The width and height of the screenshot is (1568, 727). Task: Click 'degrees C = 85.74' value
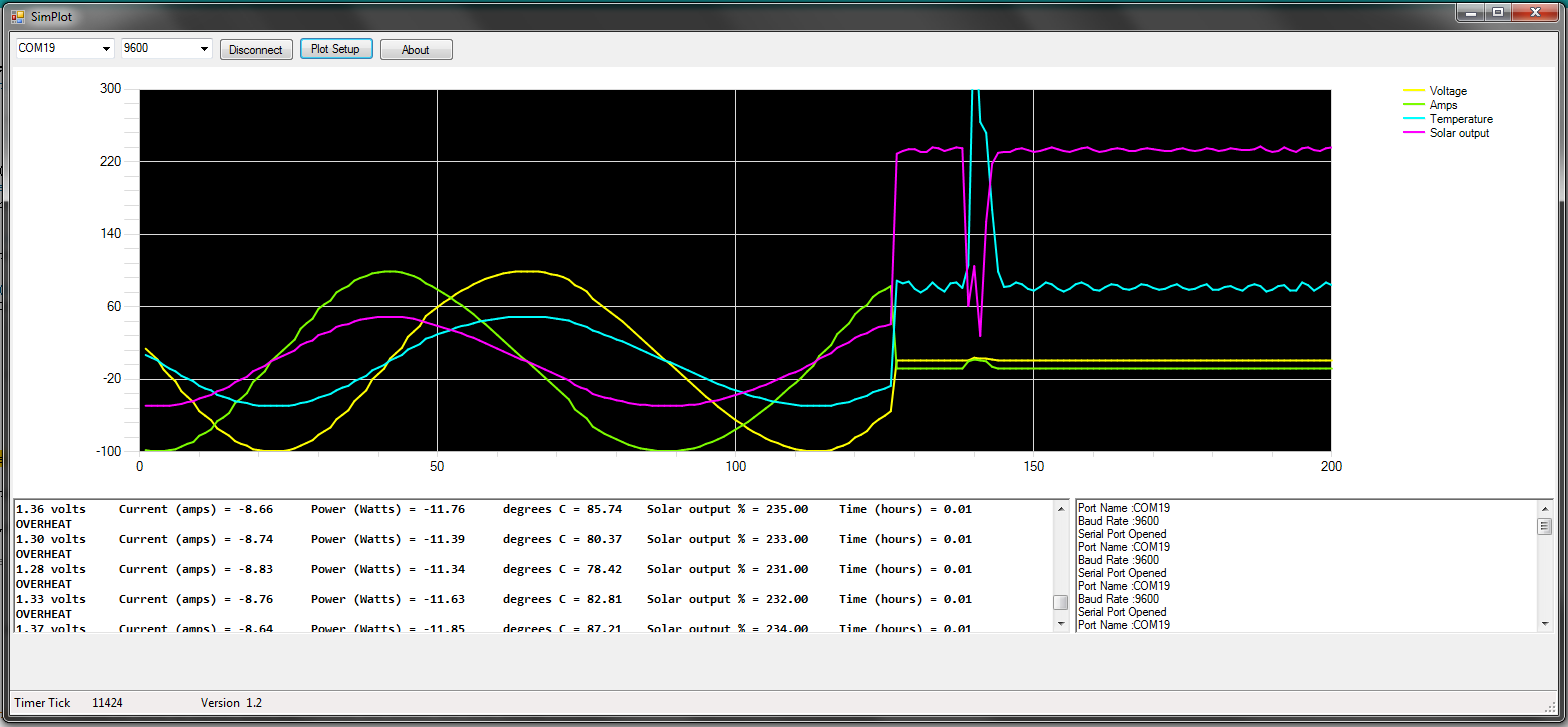click(x=562, y=509)
